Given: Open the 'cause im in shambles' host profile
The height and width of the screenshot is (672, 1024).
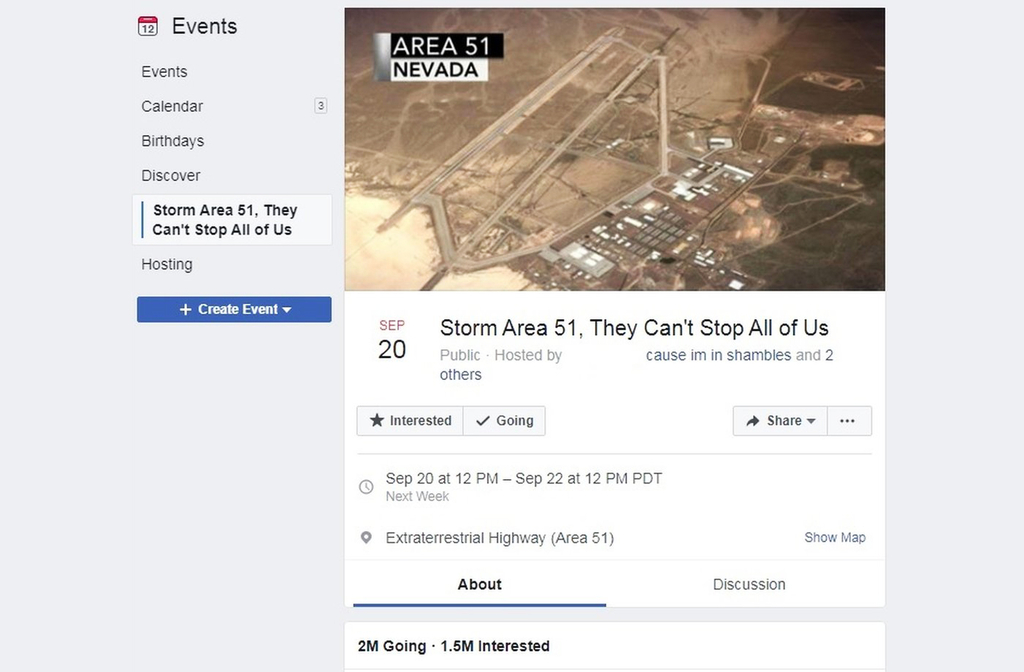Looking at the screenshot, I should 716,355.
